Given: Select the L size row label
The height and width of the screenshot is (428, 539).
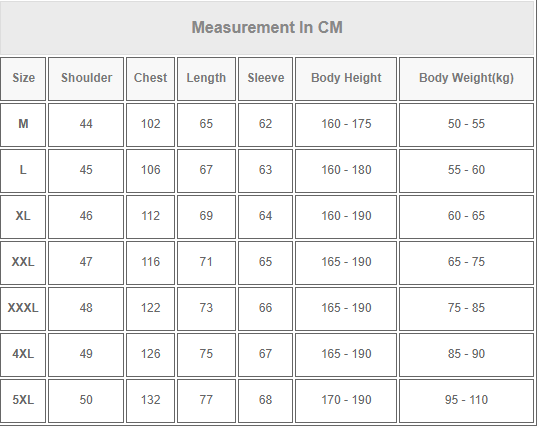Looking at the screenshot, I should pyautogui.click(x=23, y=171).
